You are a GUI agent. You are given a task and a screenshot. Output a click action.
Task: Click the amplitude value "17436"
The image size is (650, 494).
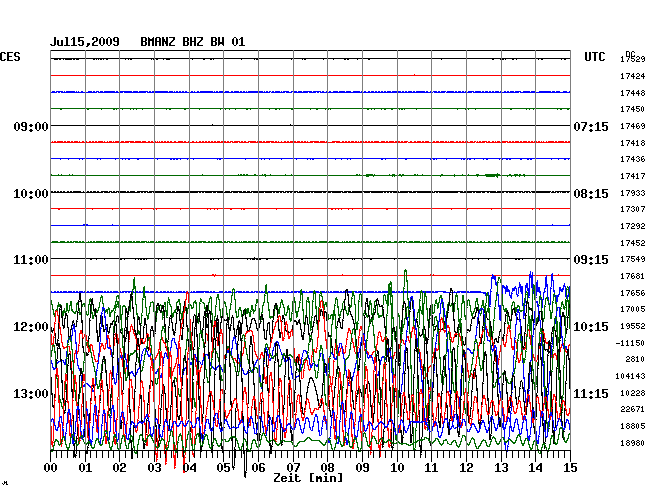[x=633, y=160]
